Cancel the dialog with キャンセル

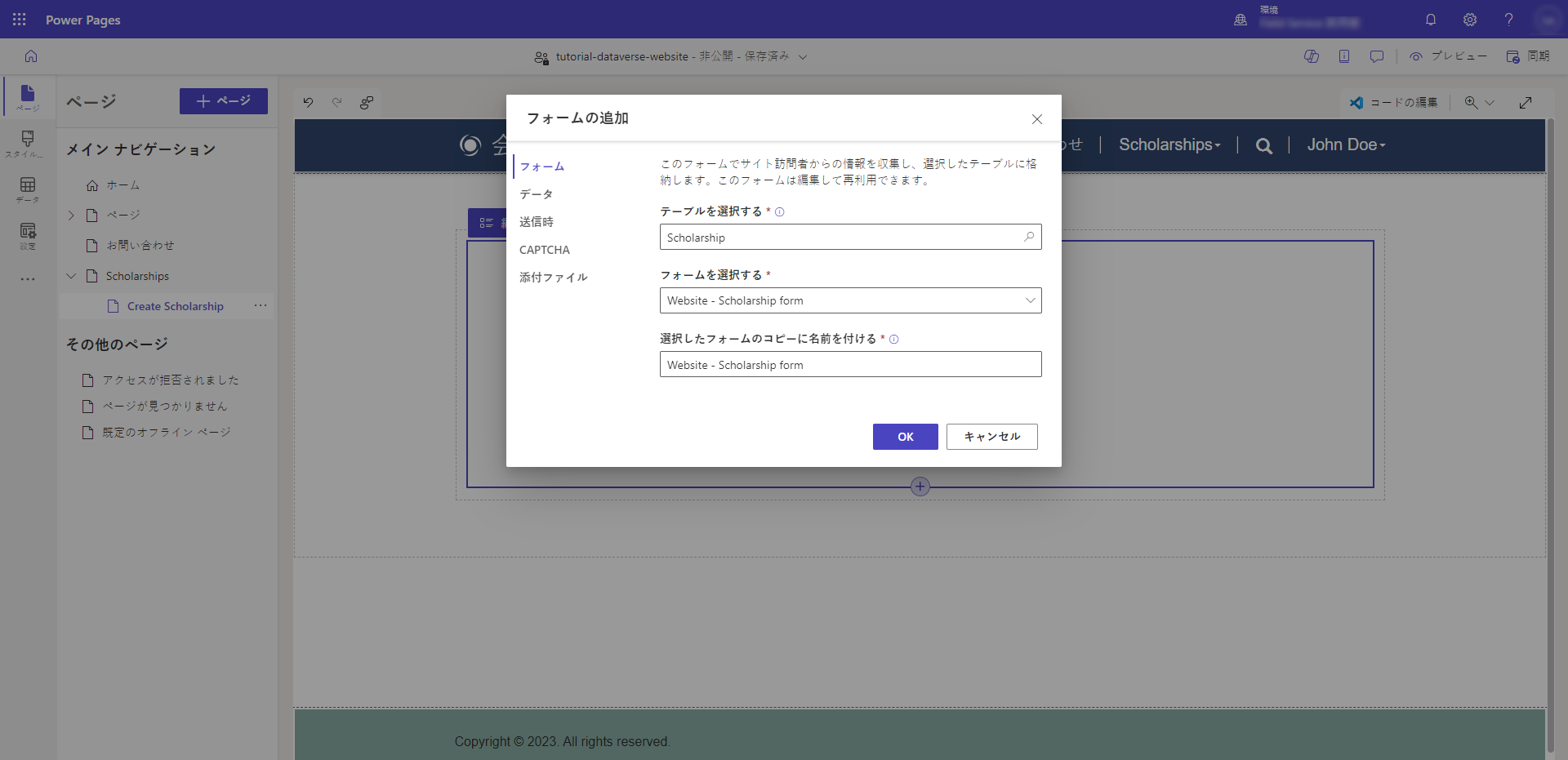[x=991, y=437]
